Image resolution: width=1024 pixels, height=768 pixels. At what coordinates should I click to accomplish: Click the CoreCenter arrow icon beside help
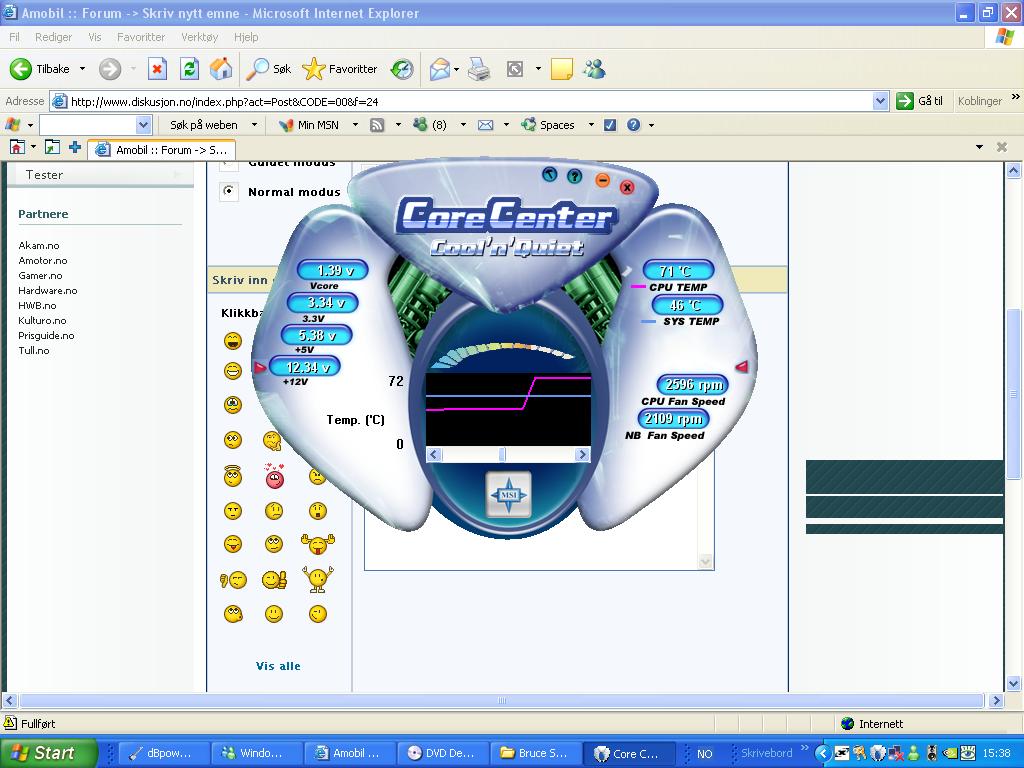(549, 174)
